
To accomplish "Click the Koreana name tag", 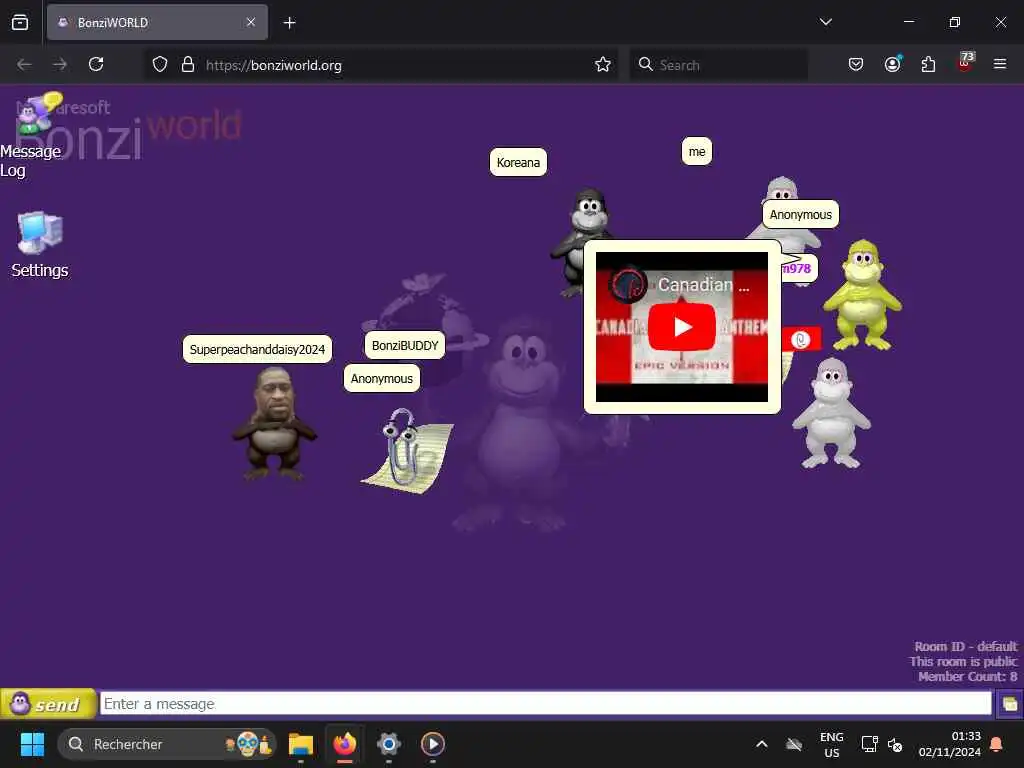I will [x=518, y=163].
